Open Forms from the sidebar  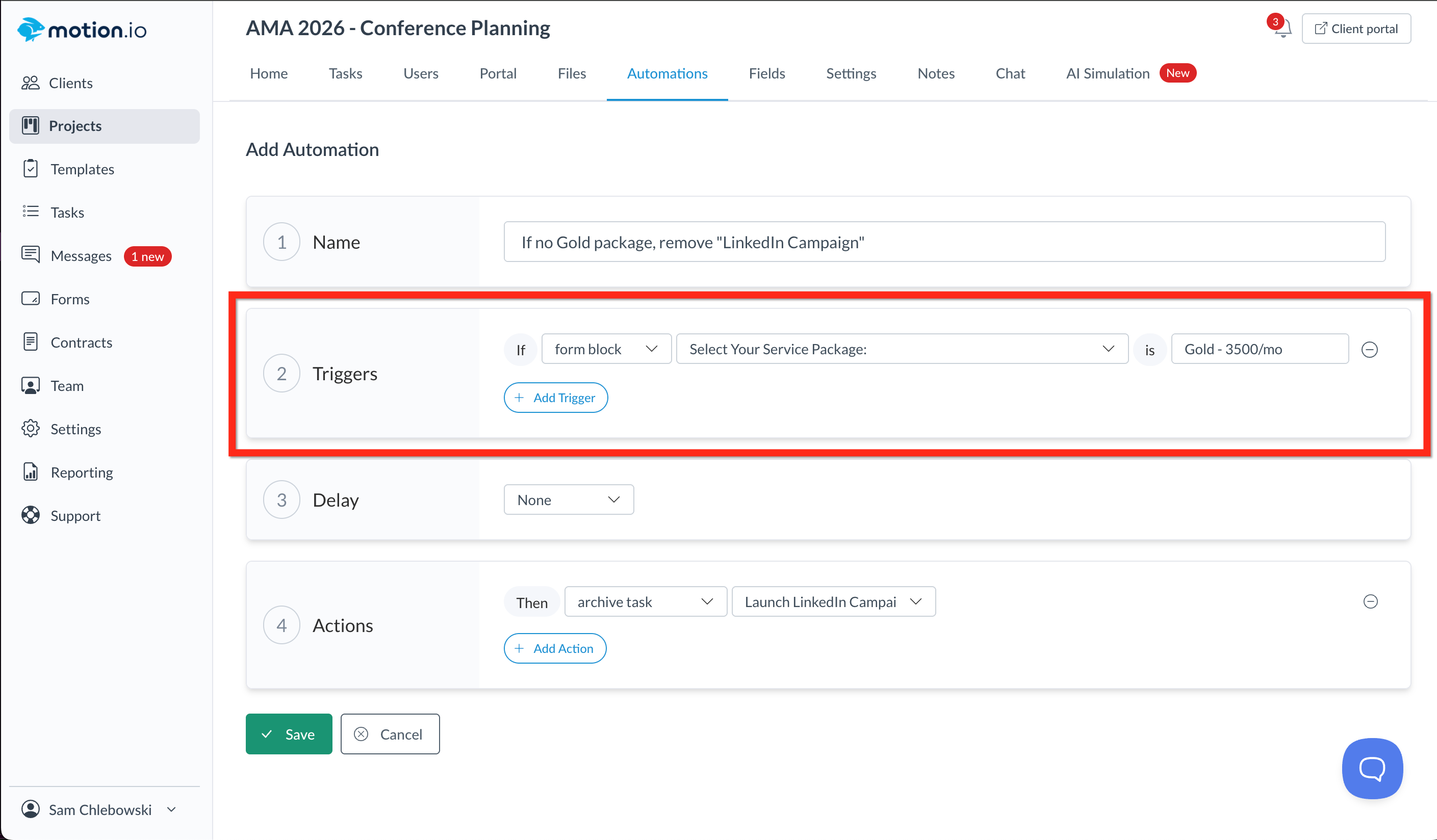(69, 299)
